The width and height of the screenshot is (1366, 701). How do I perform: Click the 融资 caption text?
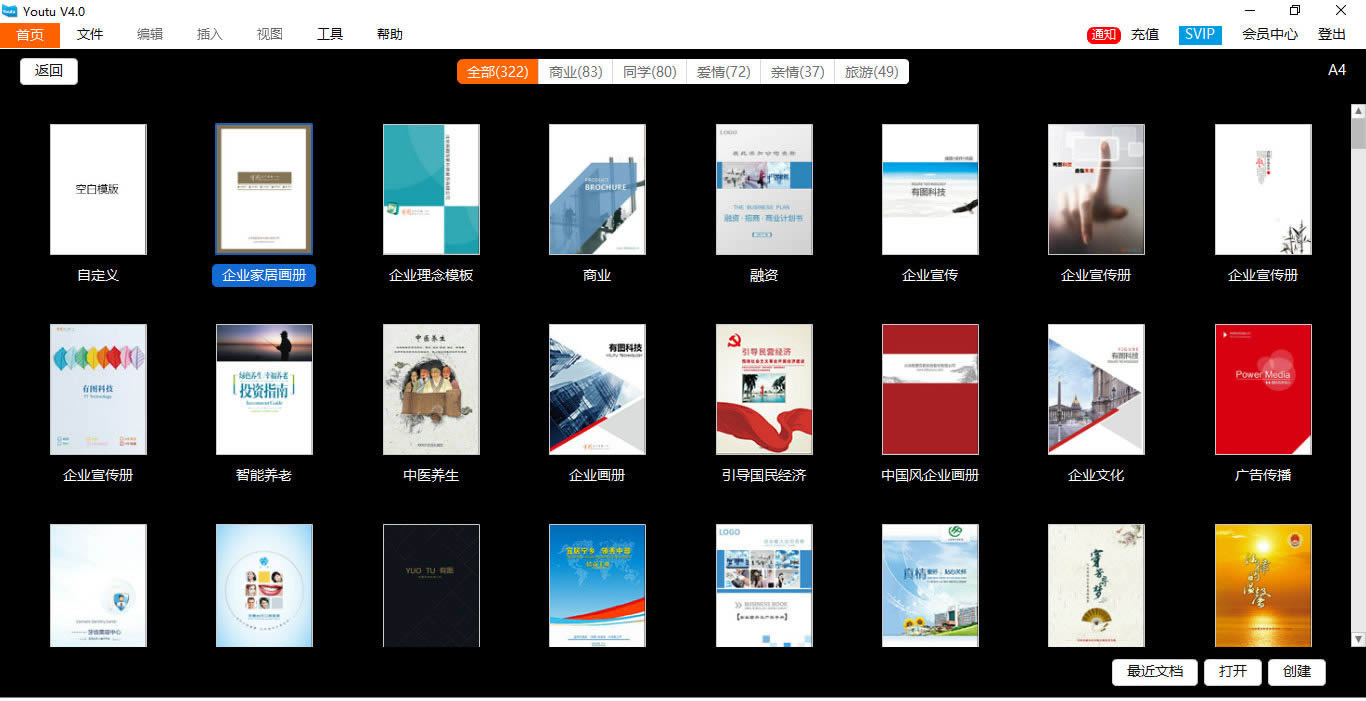pyautogui.click(x=764, y=275)
